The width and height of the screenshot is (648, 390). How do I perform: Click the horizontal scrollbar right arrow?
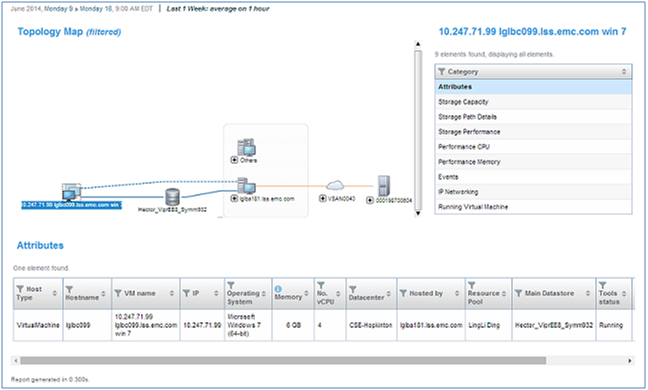[x=630, y=361]
